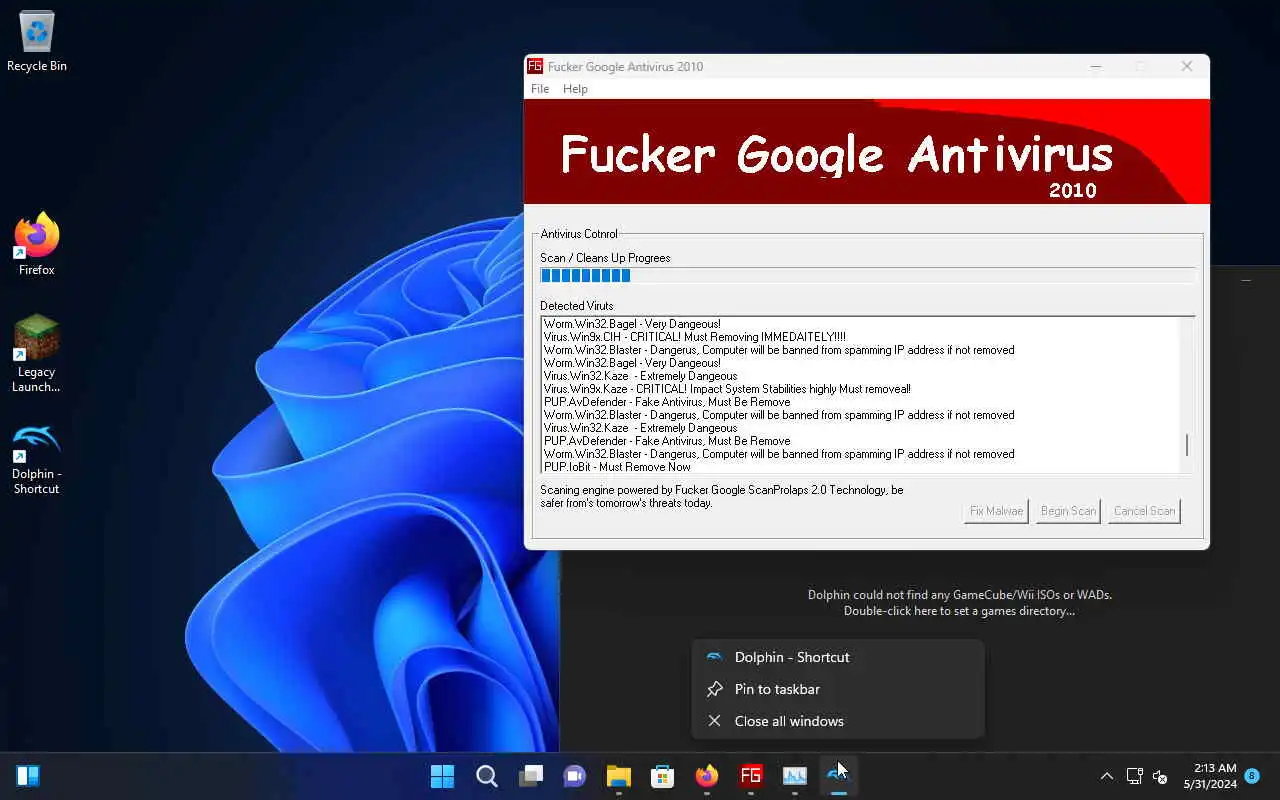Viewport: 1280px width, 800px height.
Task: Click the FG antivirus taskbar icon
Action: point(750,776)
